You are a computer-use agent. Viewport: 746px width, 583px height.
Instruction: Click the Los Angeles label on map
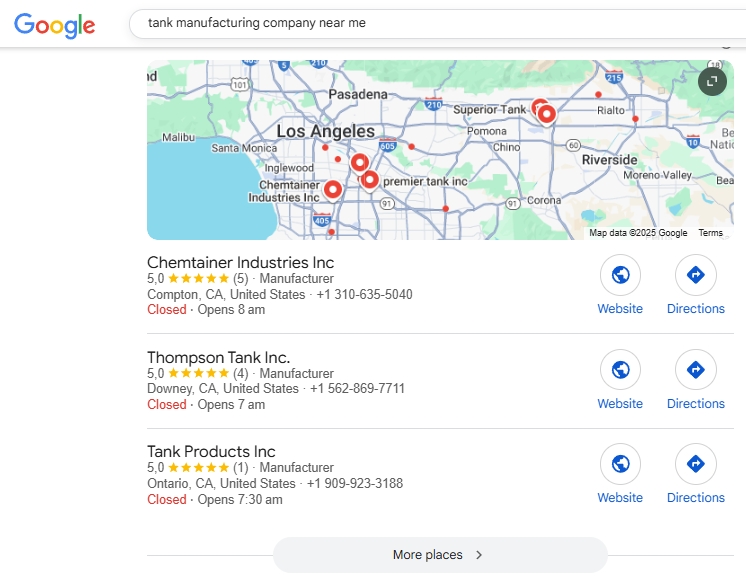pos(325,132)
